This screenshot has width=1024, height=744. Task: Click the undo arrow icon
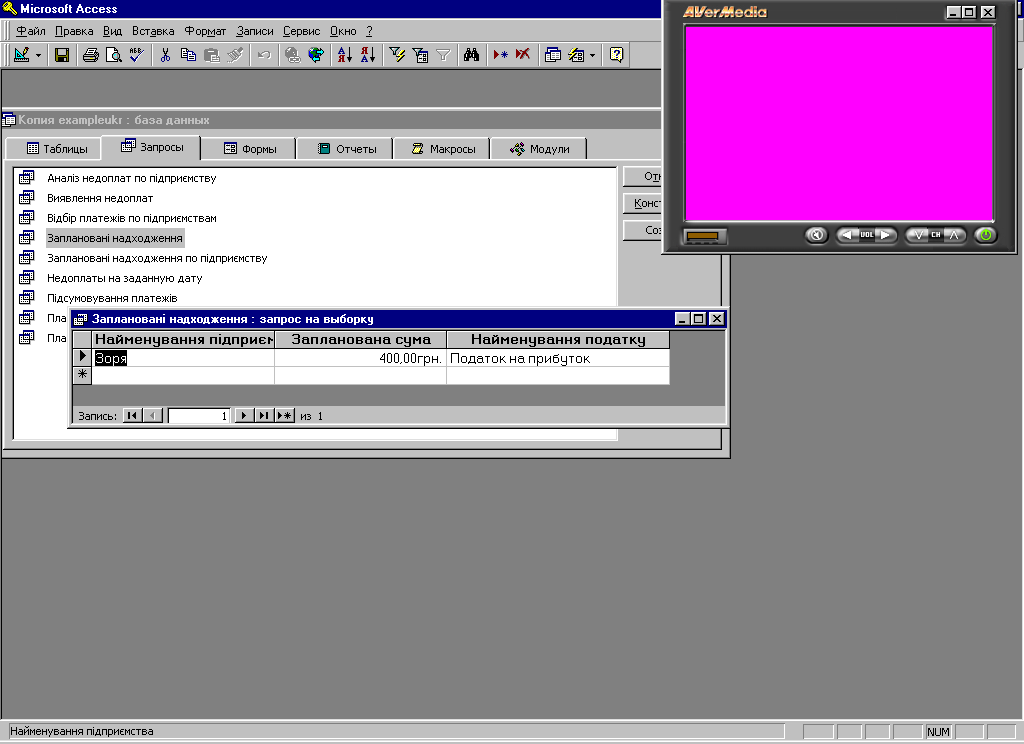pyautogui.click(x=264, y=55)
